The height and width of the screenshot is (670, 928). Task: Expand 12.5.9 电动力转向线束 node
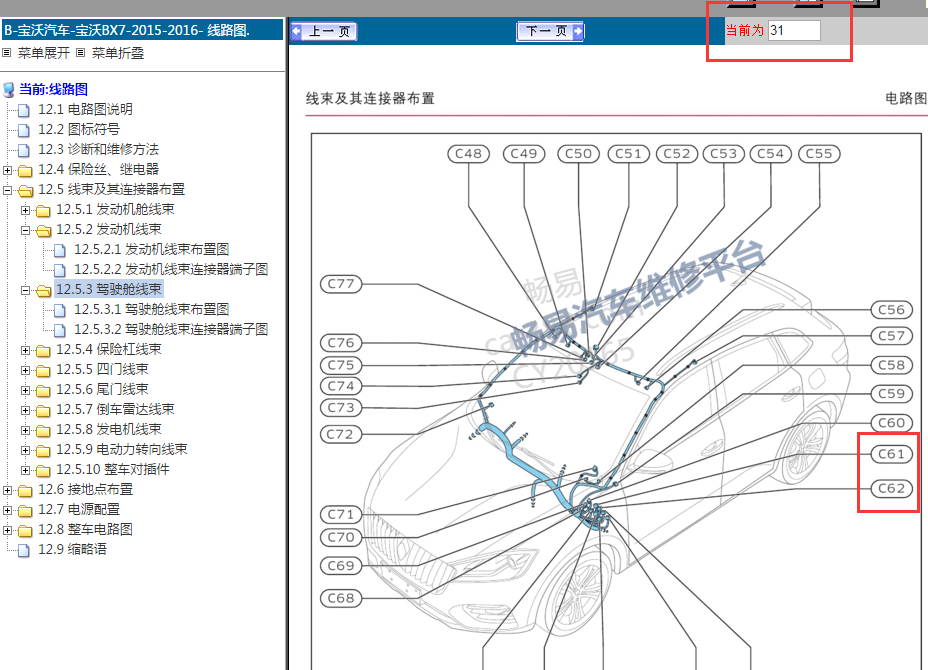coord(25,450)
